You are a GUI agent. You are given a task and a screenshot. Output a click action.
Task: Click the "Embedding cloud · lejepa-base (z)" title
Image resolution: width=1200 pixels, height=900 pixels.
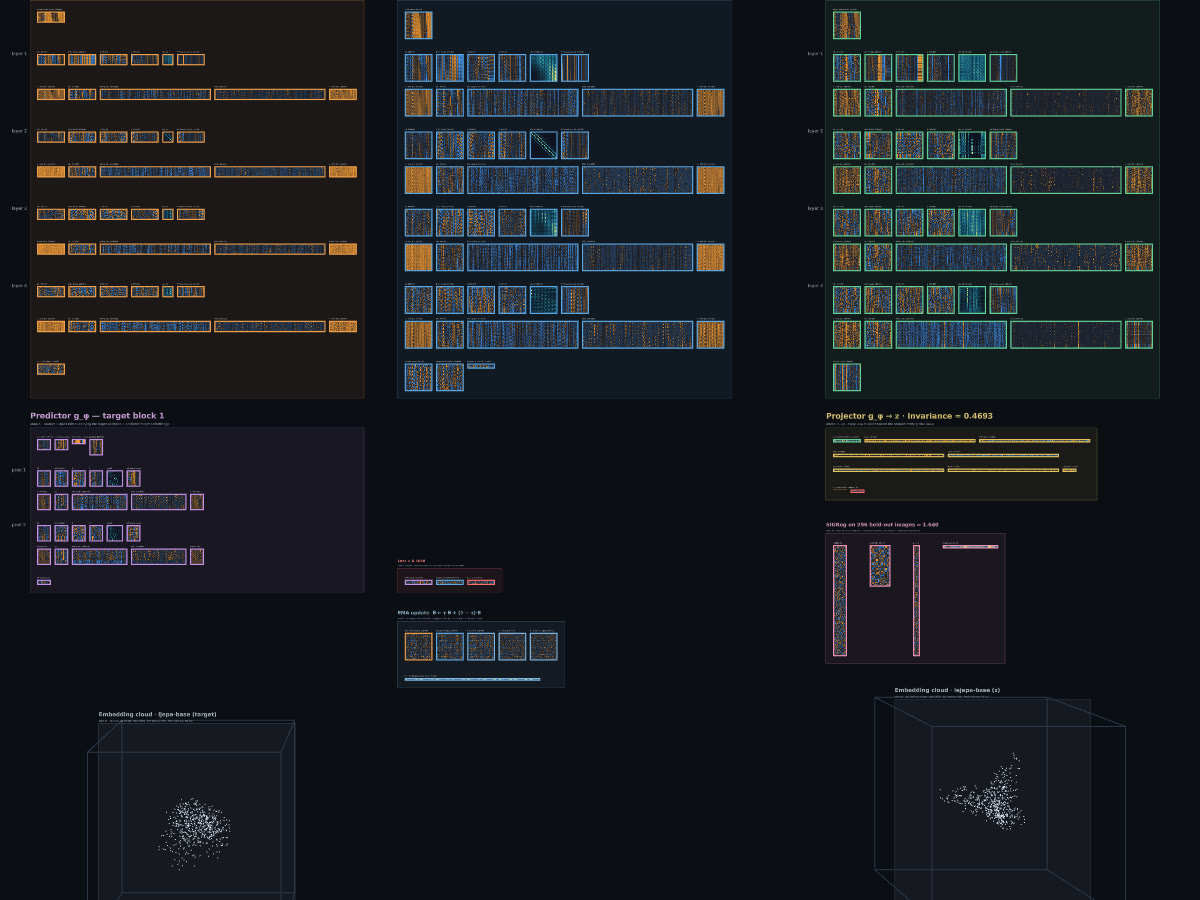coord(947,690)
